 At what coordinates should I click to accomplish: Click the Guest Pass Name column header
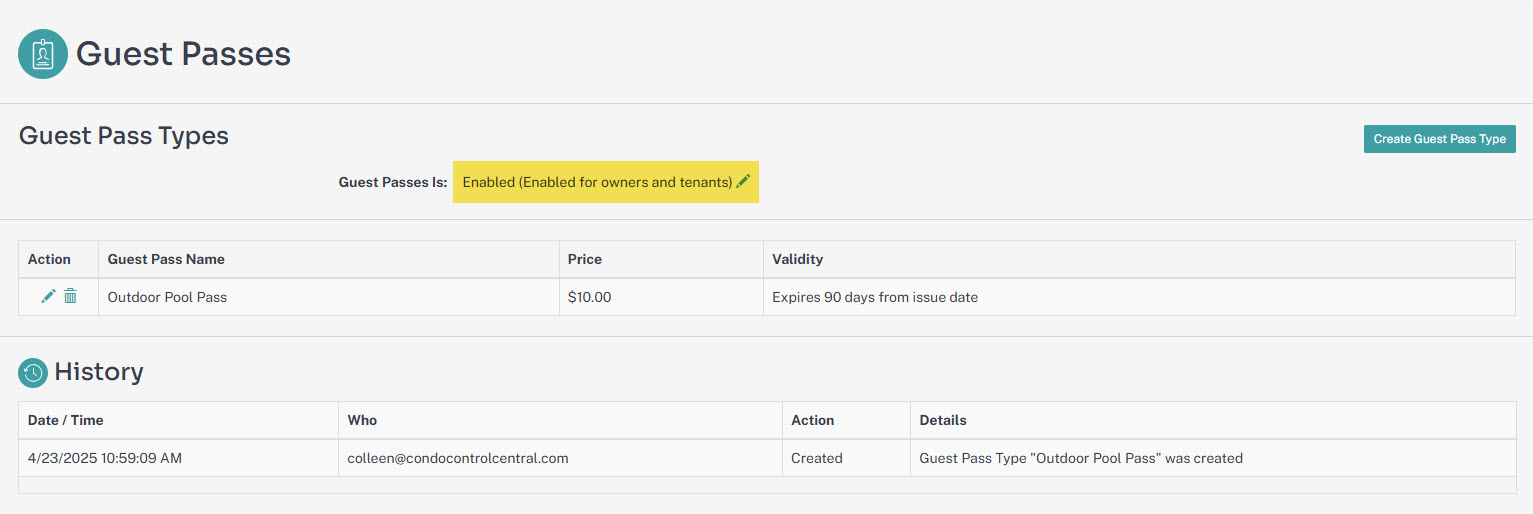[166, 259]
